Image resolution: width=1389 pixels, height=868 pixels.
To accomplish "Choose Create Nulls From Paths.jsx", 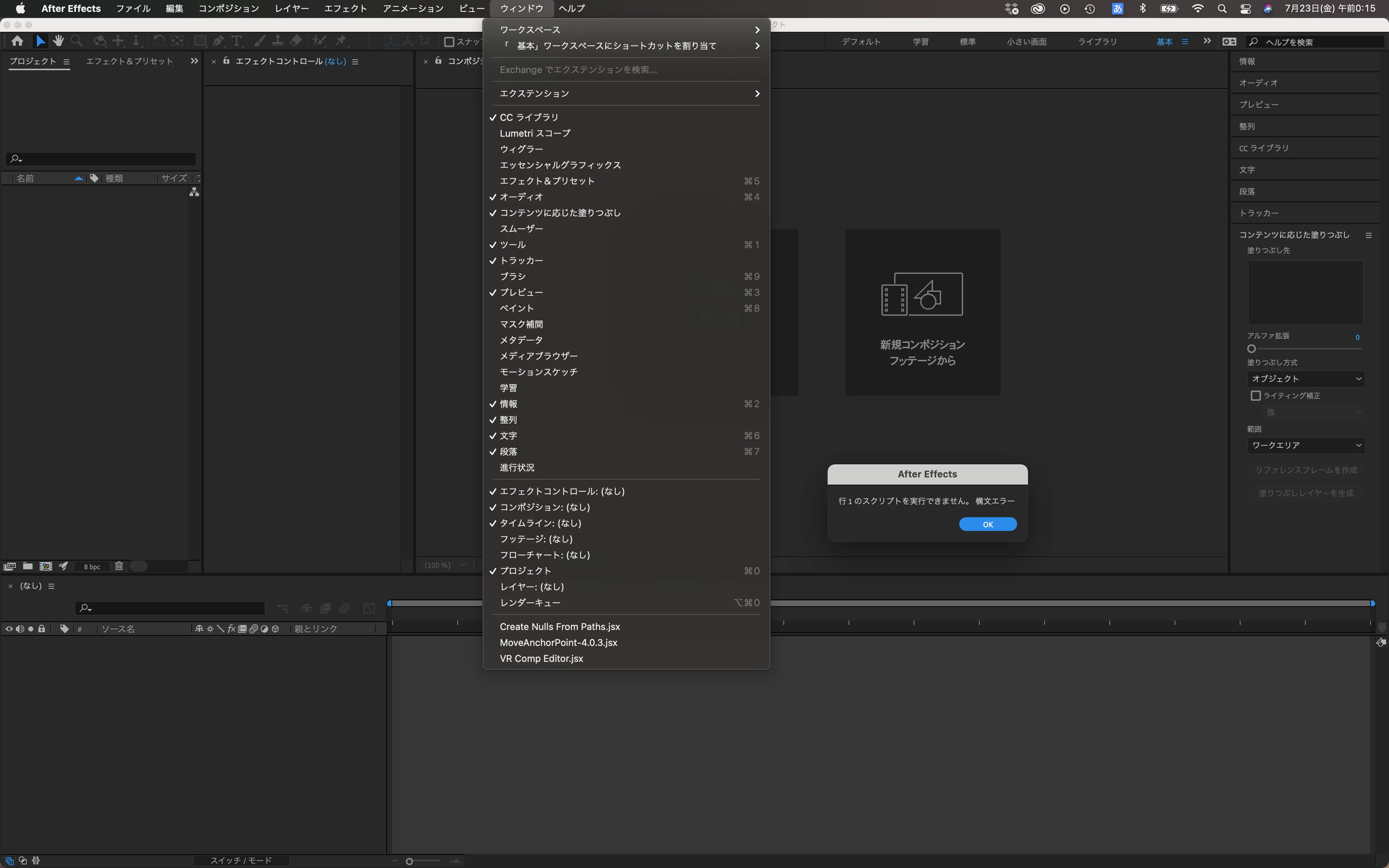I will pos(560,627).
